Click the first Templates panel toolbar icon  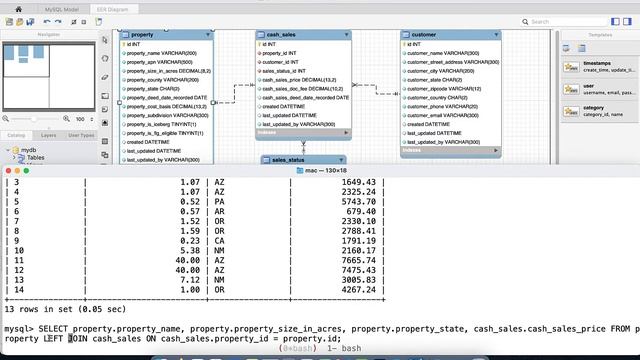click(x=566, y=48)
